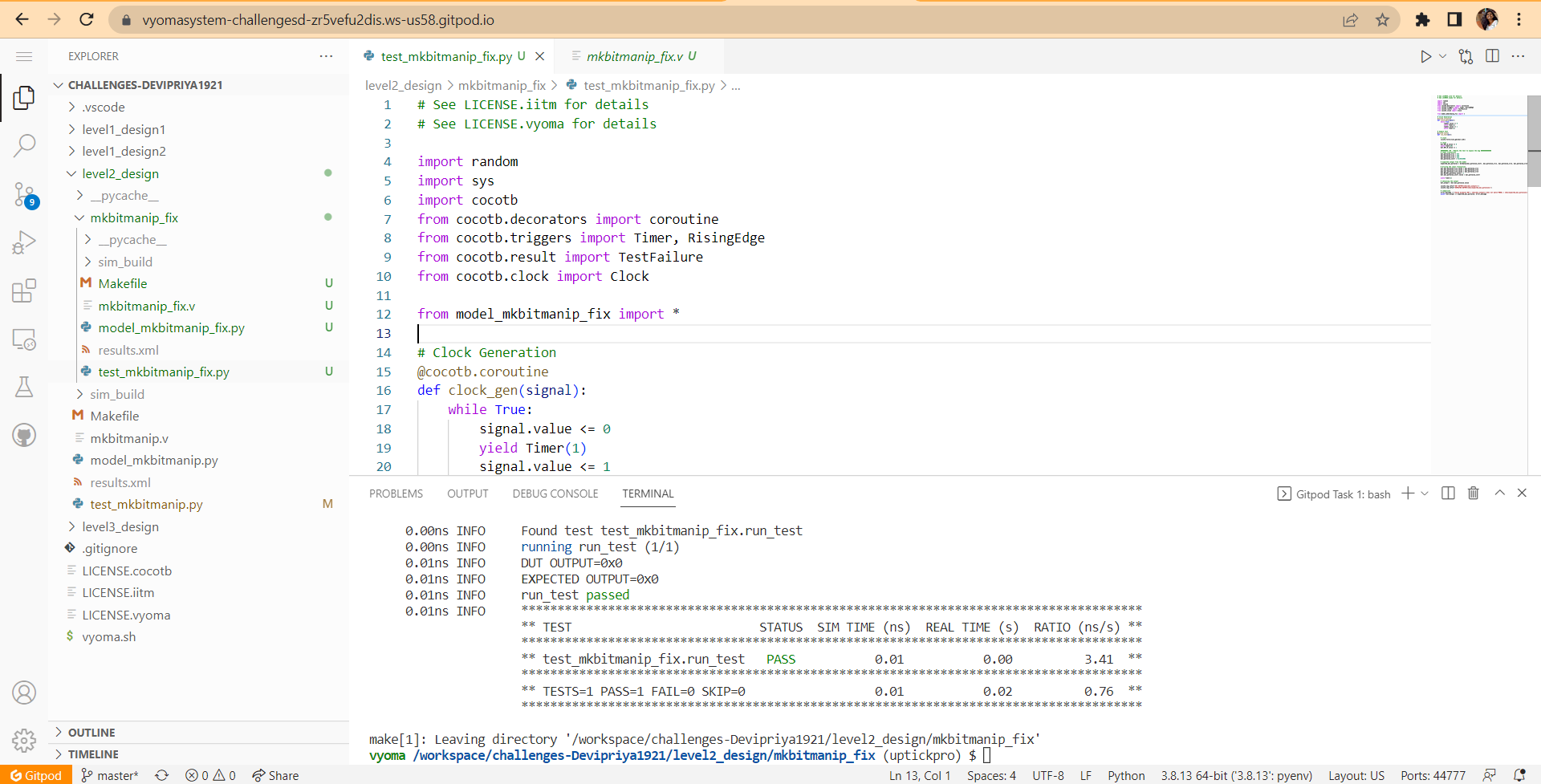Open the Extensions view
1541x784 pixels.
24,290
